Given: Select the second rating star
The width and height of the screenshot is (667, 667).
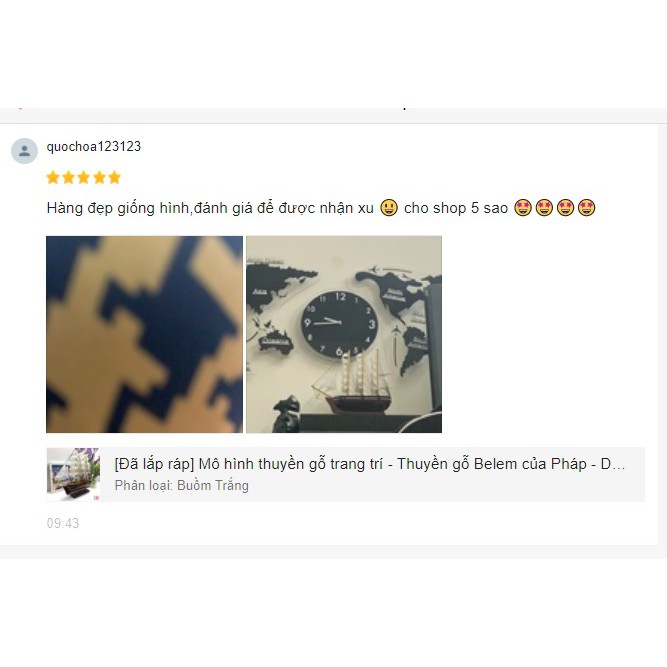Looking at the screenshot, I should click(68, 177).
